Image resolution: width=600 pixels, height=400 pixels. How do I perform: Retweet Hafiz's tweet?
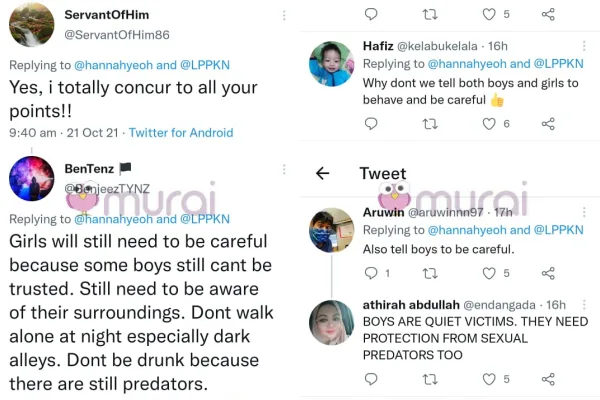[430, 124]
